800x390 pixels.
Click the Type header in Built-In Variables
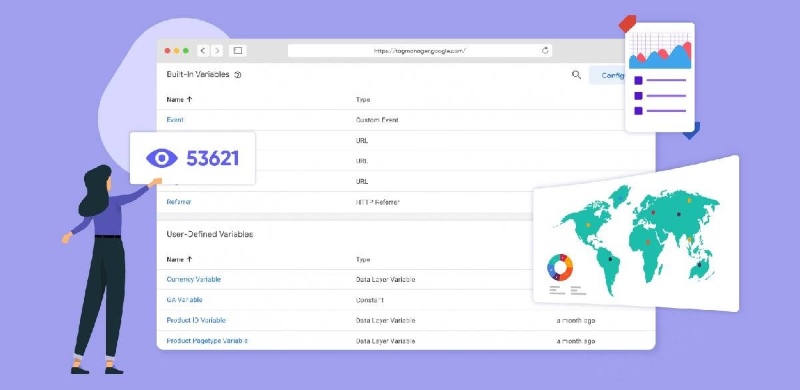(363, 100)
